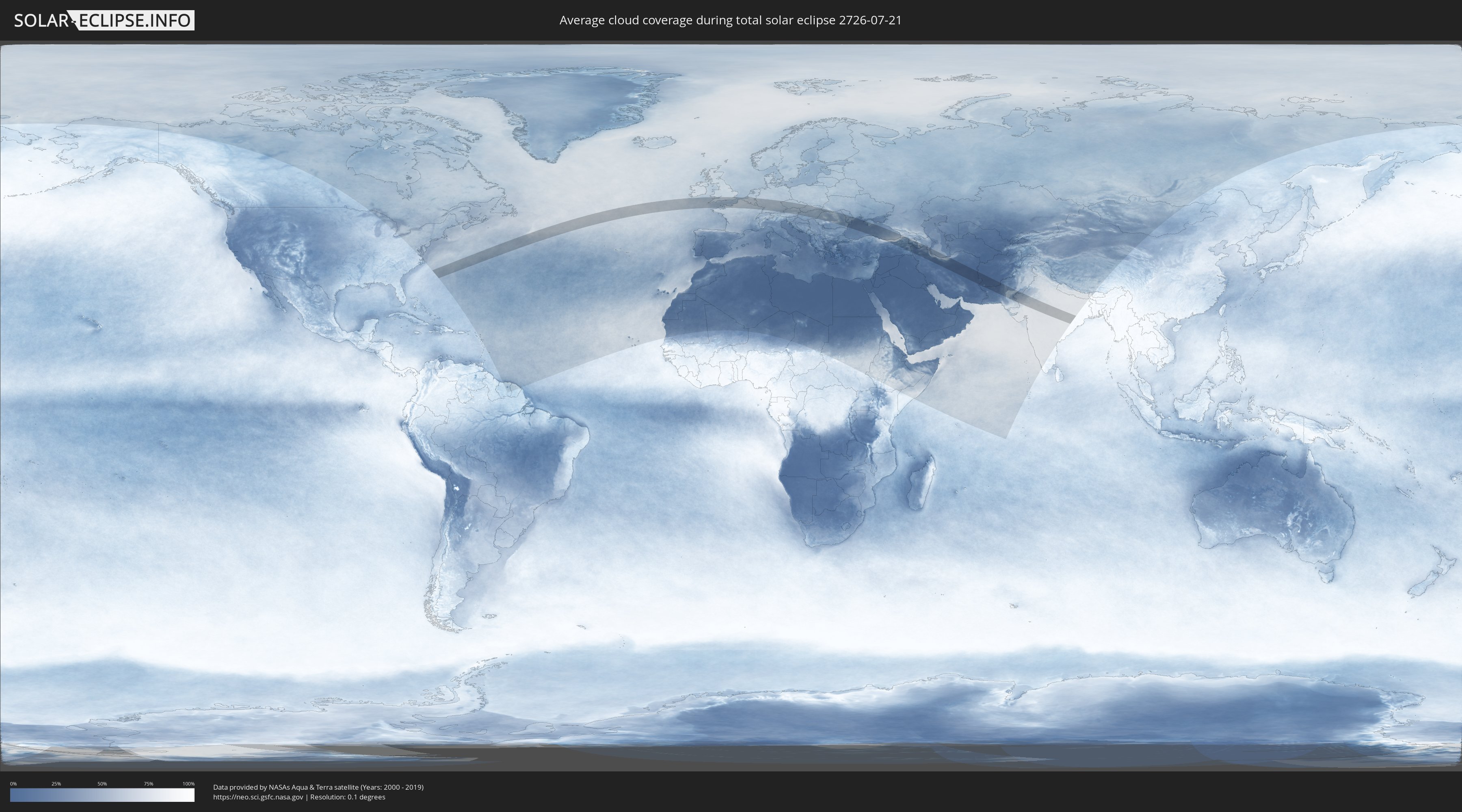Click the '50%' legend label
Screen dimensions: 1462x812
(102, 784)
